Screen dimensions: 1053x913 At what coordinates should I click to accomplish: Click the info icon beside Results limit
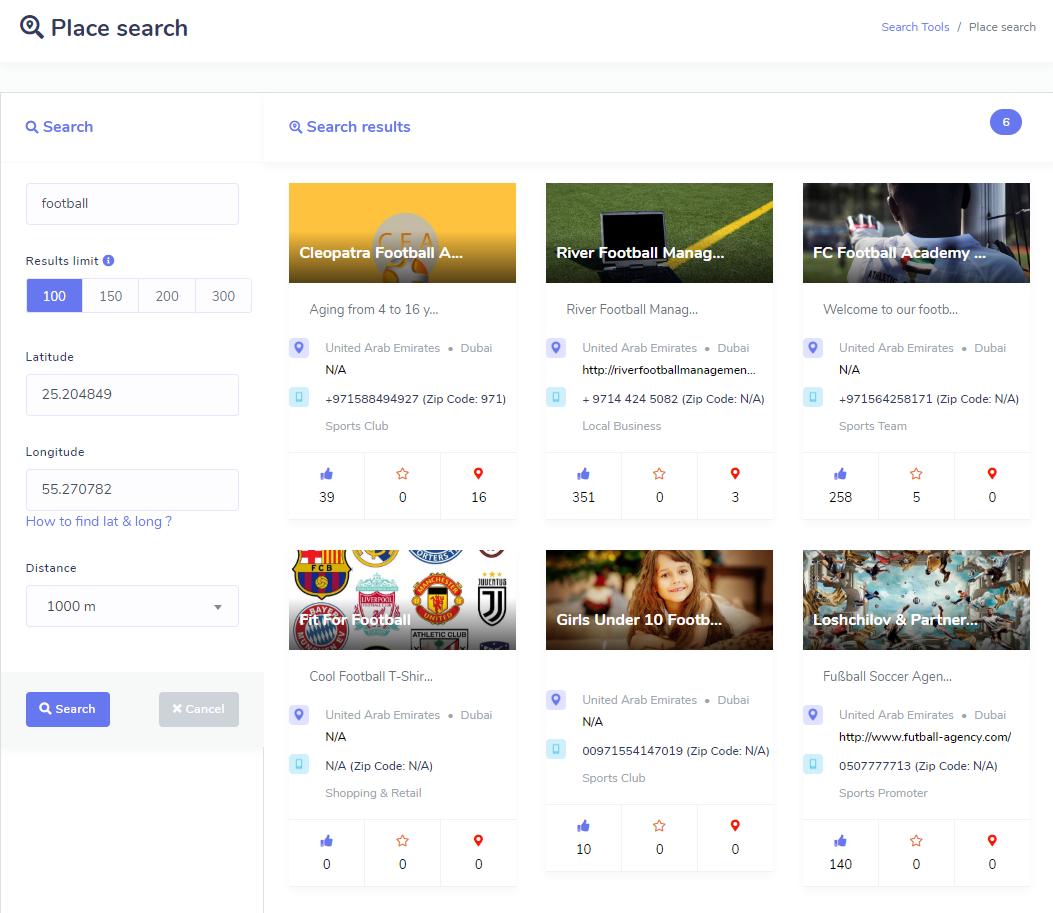pyautogui.click(x=108, y=261)
